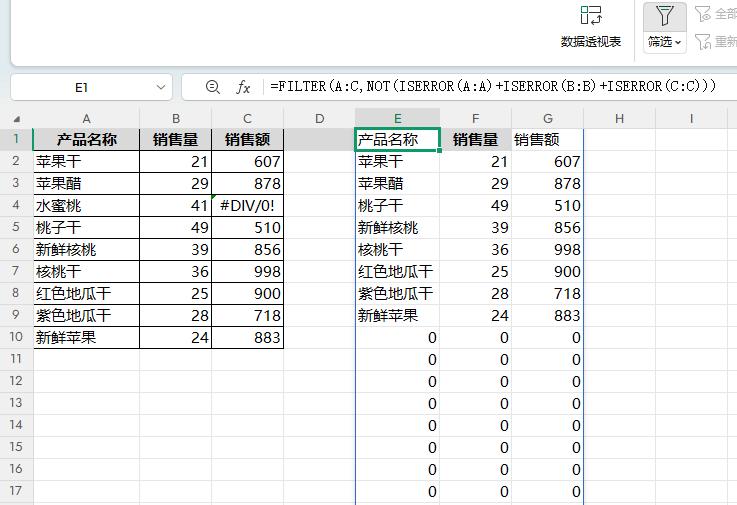Select cell A9 紫色地瓜干
Viewport: 737px width, 505px height.
coord(86,316)
